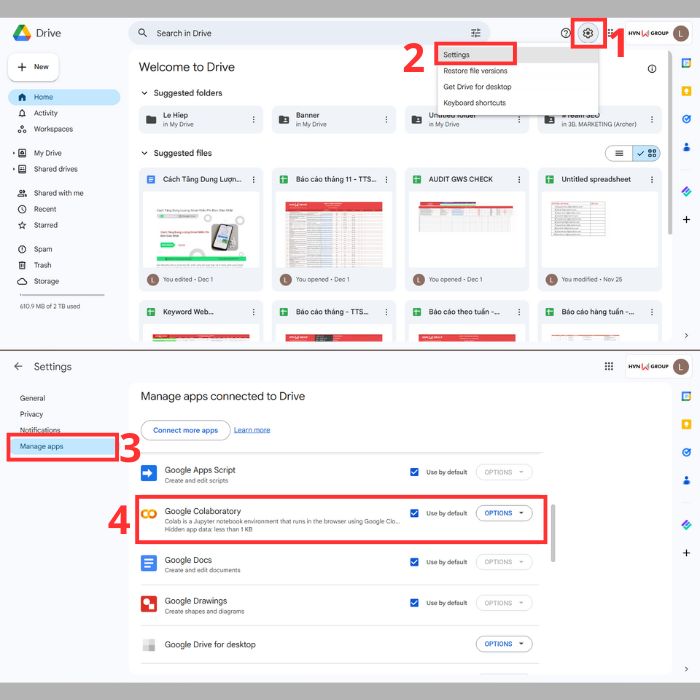This screenshot has width=700, height=700.
Task: Collapse the Suggested files section
Action: [144, 153]
